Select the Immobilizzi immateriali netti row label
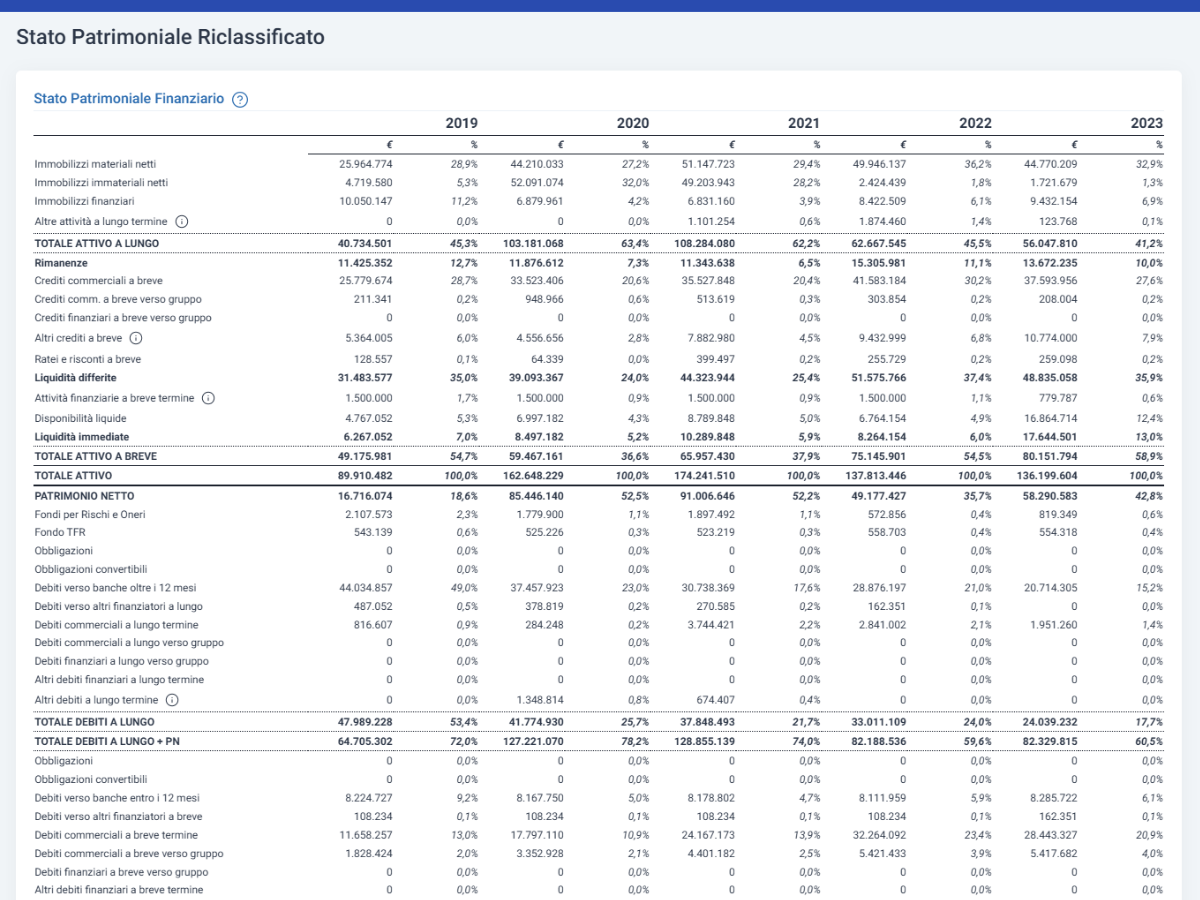The width and height of the screenshot is (1200, 900). (101, 182)
